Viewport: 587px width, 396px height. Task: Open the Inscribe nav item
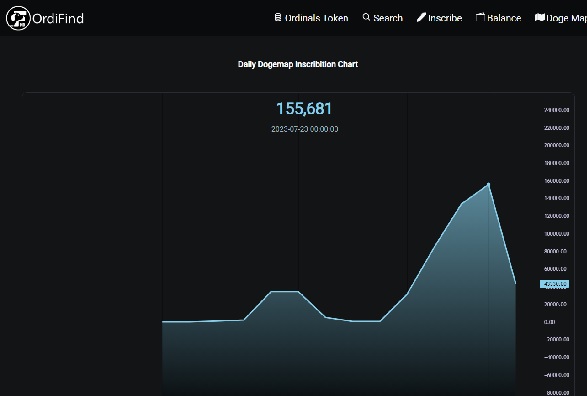pos(440,18)
